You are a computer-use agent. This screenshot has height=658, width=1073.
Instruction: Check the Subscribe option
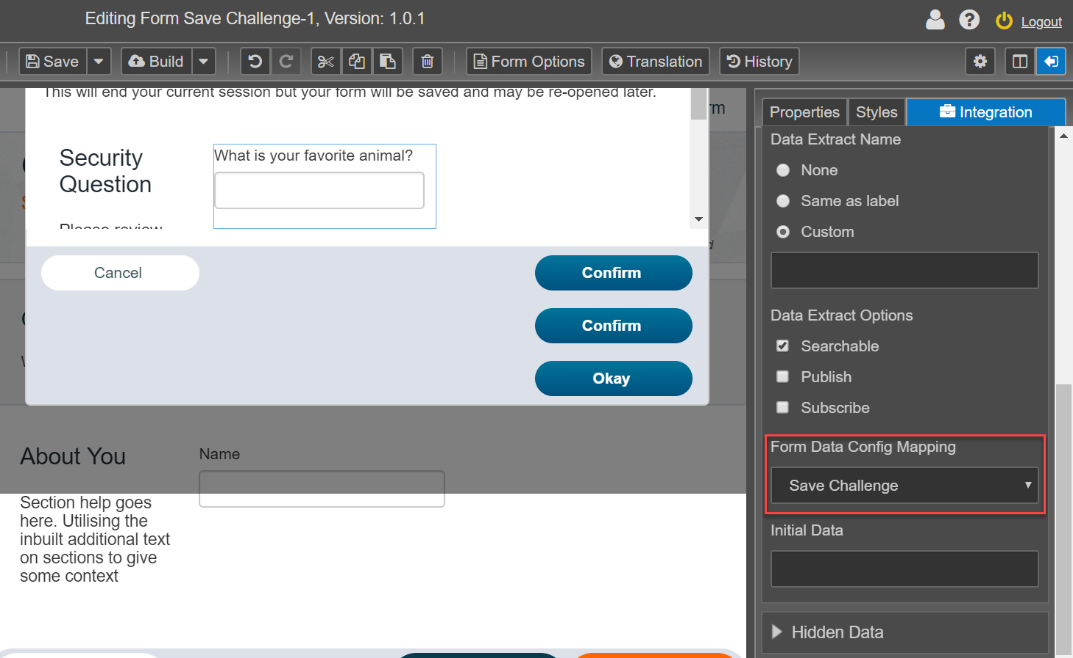[782, 407]
